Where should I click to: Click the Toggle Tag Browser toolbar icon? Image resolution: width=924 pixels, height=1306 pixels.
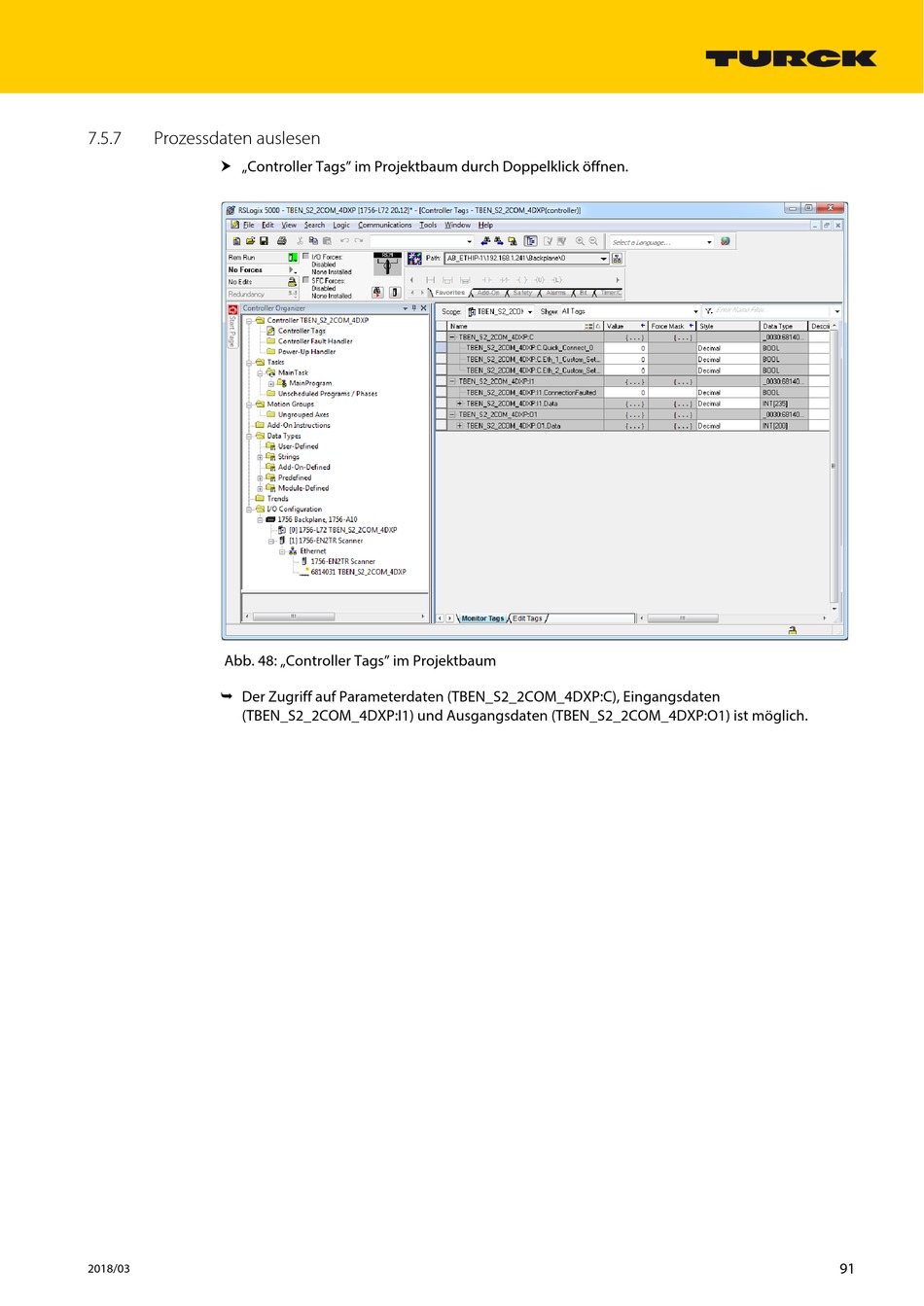tap(530, 241)
